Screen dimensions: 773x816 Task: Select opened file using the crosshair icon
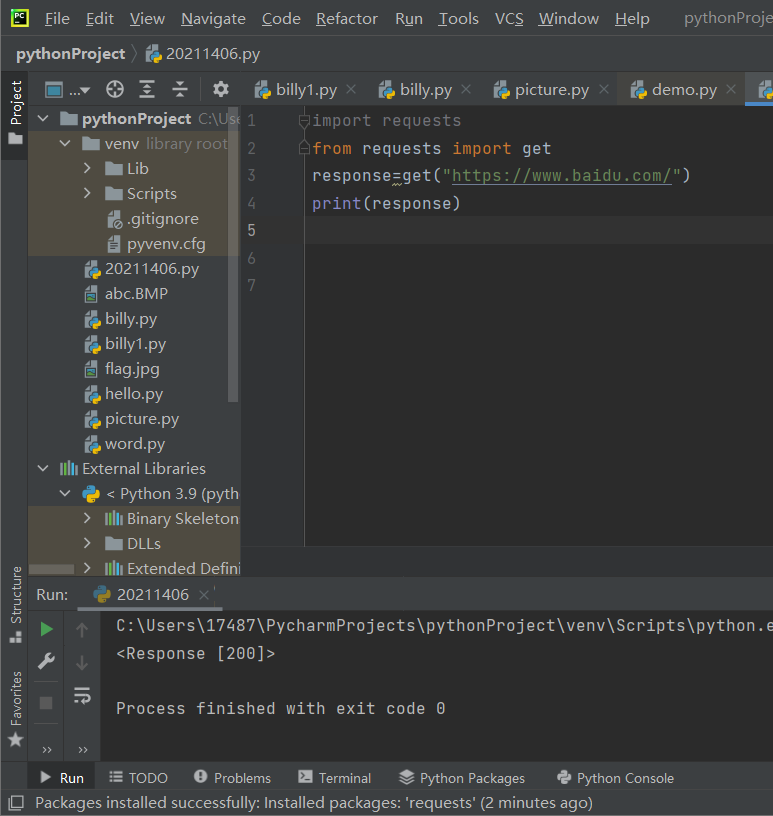coord(115,90)
